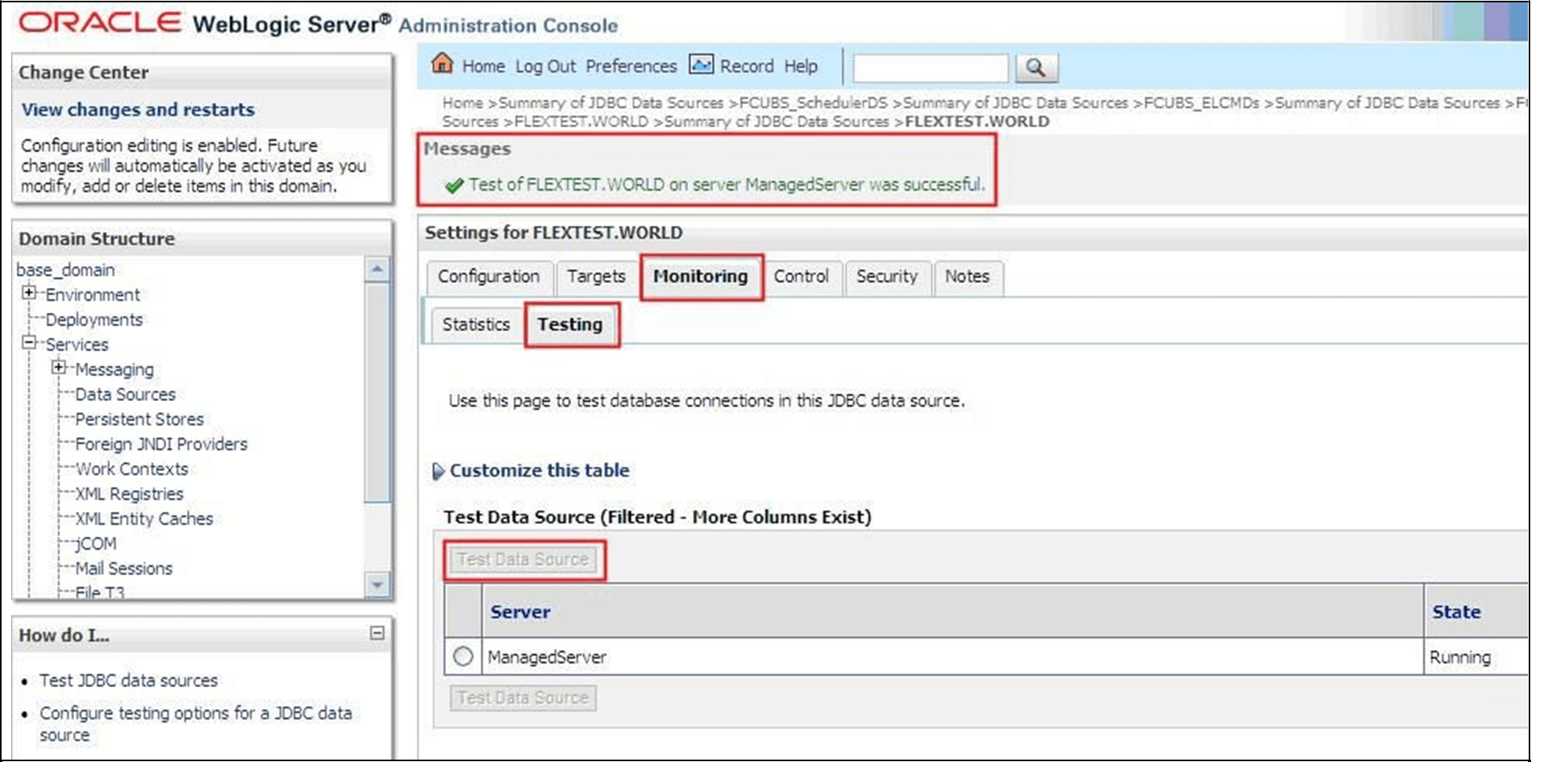
Task: Open Data Sources in the tree
Action: (x=126, y=395)
